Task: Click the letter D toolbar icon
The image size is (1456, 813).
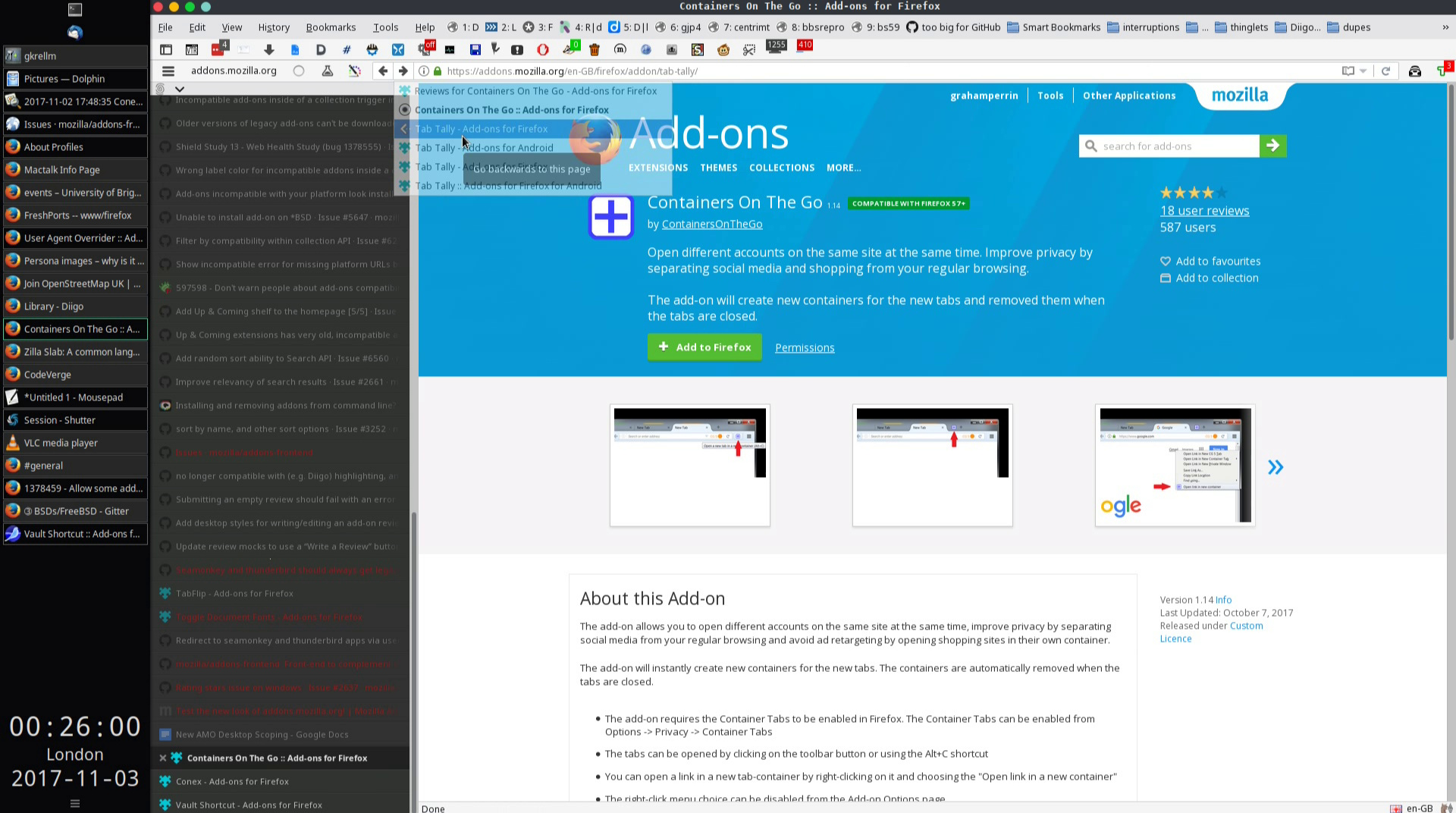Action: 321,50
